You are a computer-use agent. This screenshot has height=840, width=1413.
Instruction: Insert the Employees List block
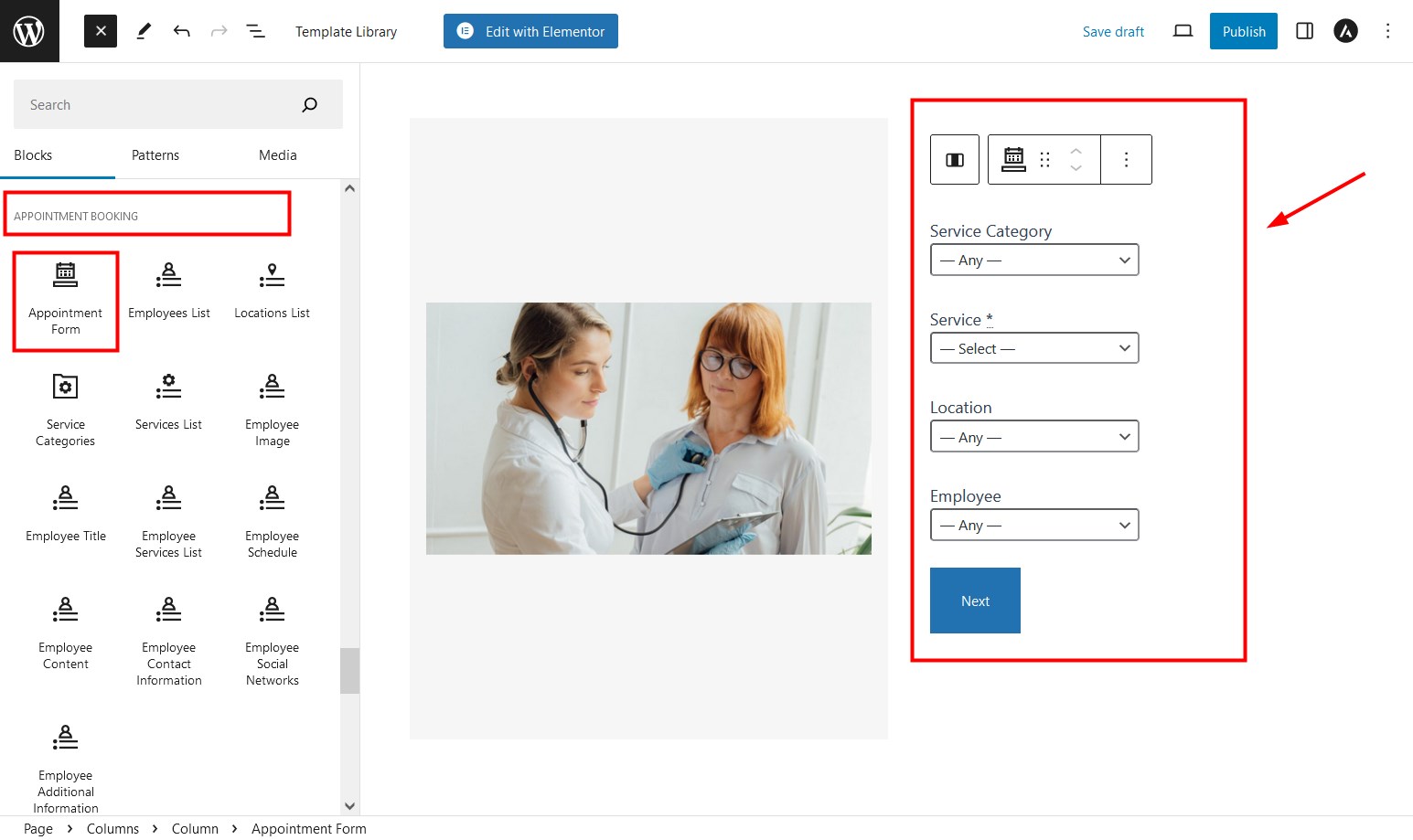(x=169, y=292)
